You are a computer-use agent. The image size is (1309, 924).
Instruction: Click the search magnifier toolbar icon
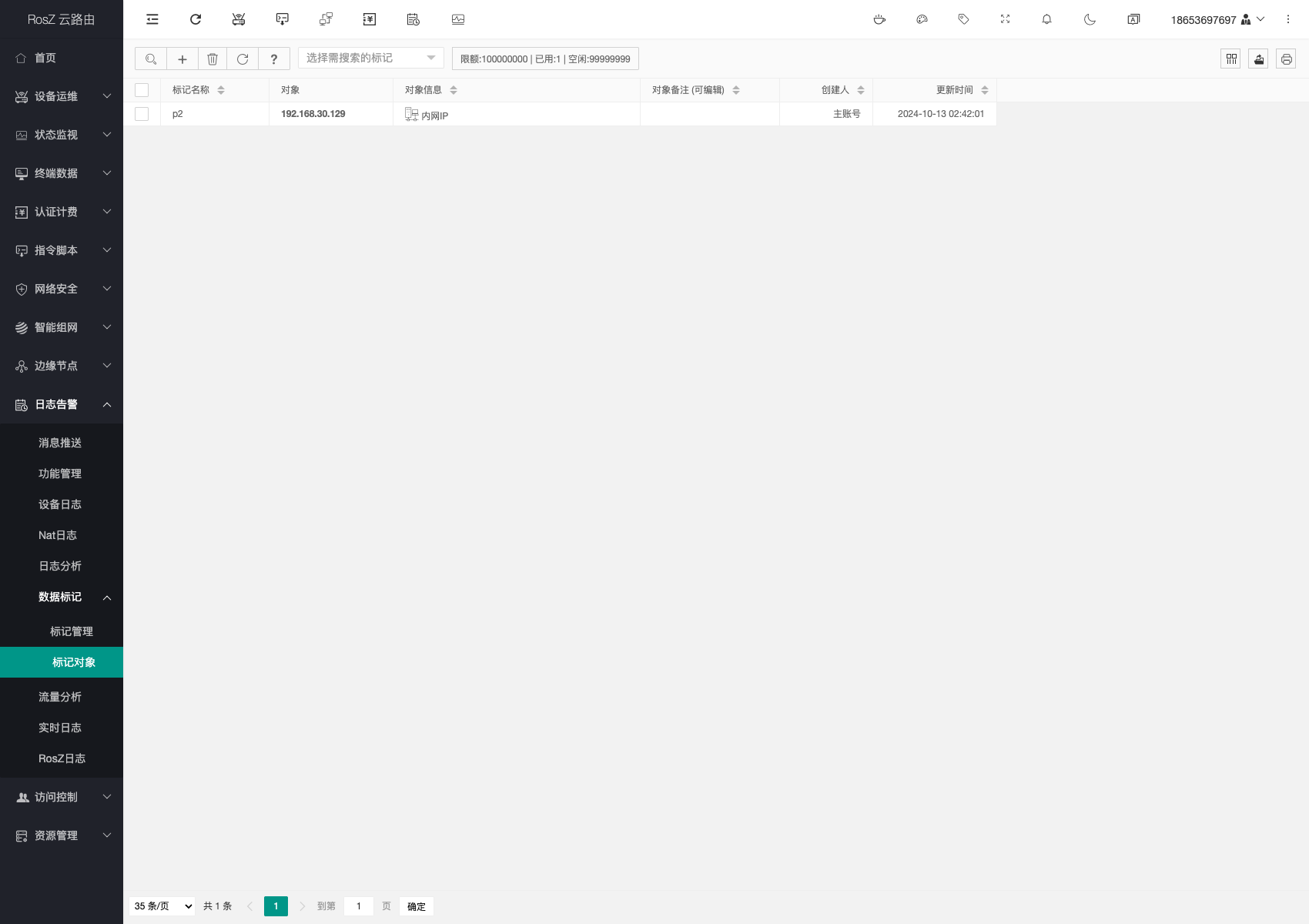[x=151, y=59]
